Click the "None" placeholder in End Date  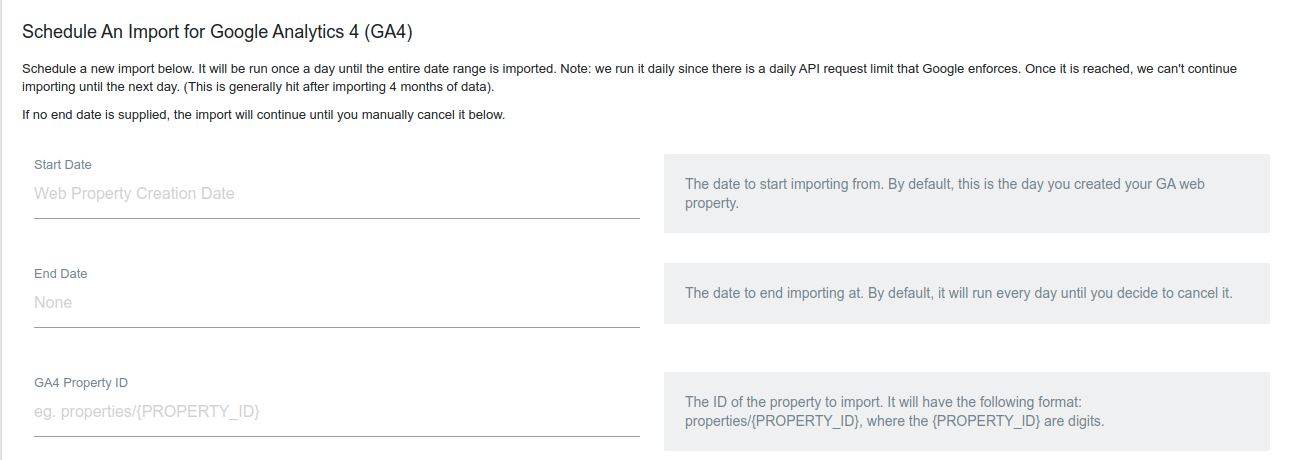coord(53,303)
